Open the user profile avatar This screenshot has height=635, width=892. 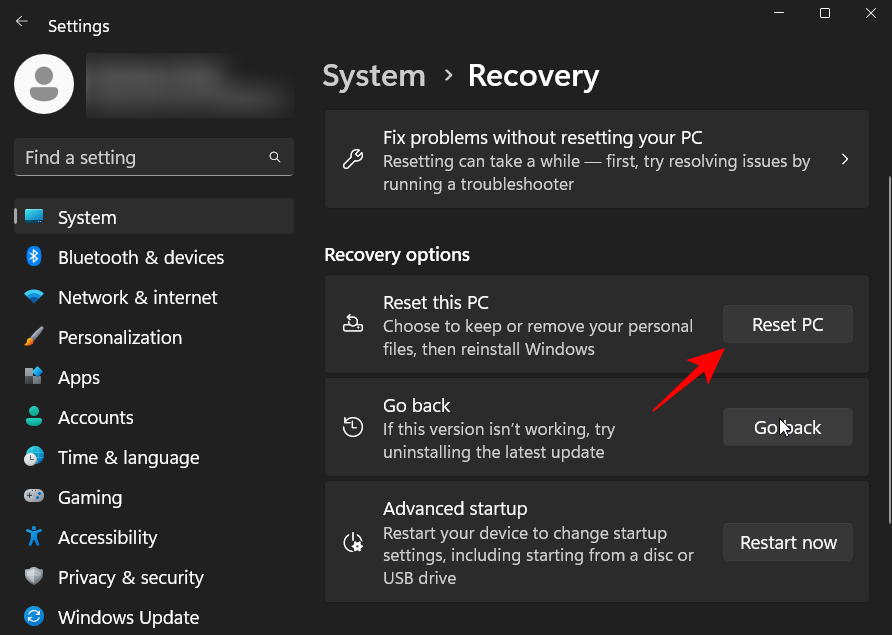point(43,84)
